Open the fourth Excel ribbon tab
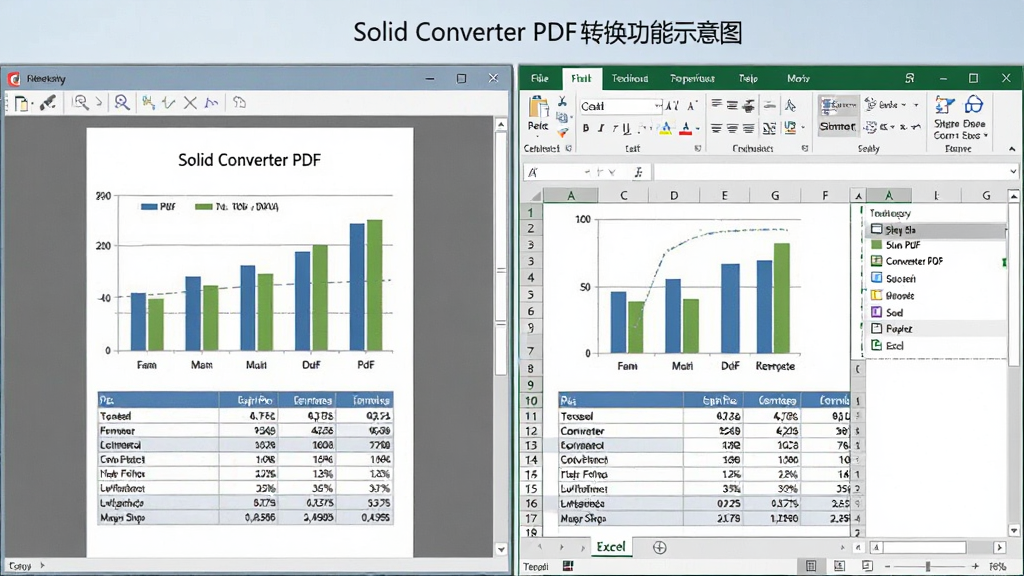1024x576 pixels. [x=692, y=78]
